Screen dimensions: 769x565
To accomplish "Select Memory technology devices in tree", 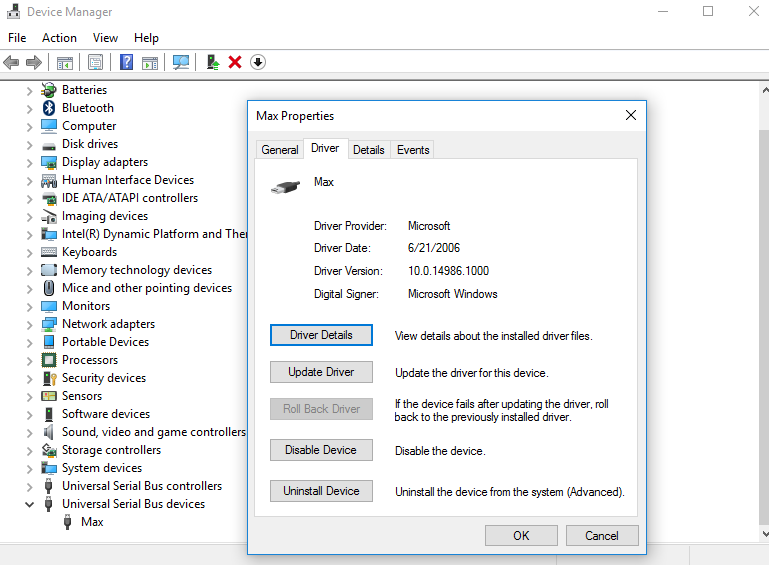I will click(x=137, y=270).
